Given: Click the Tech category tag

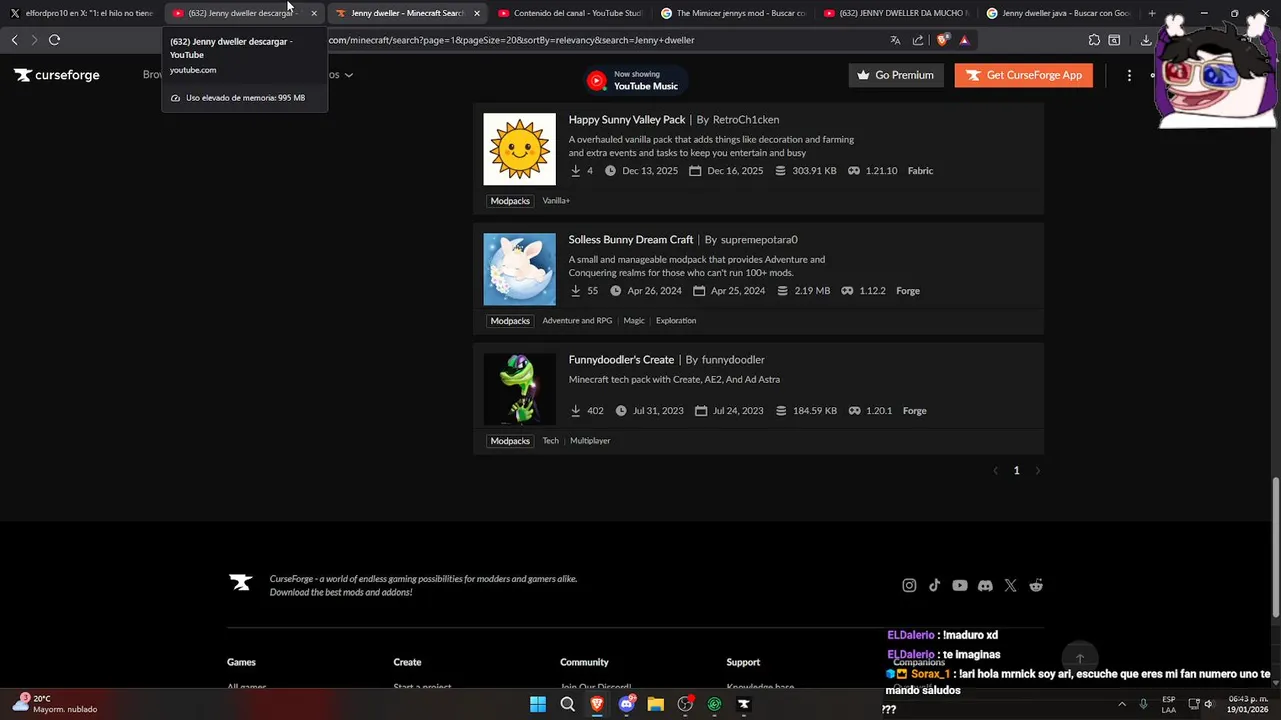Looking at the screenshot, I should click(550, 441).
